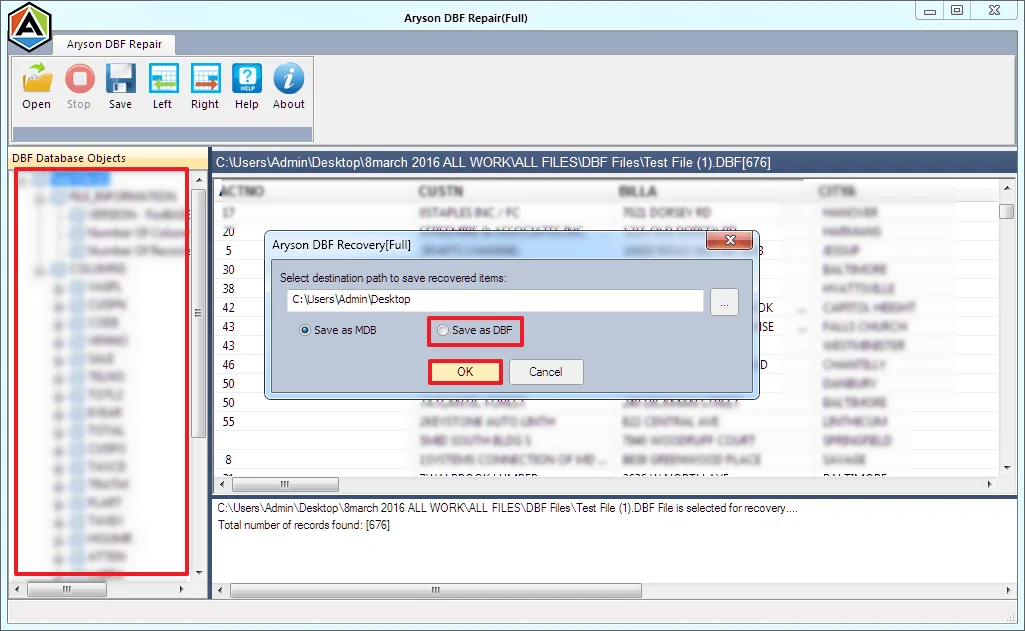Close the Aryson DBF Recovery dialog
1025x631 pixels.
coord(730,240)
